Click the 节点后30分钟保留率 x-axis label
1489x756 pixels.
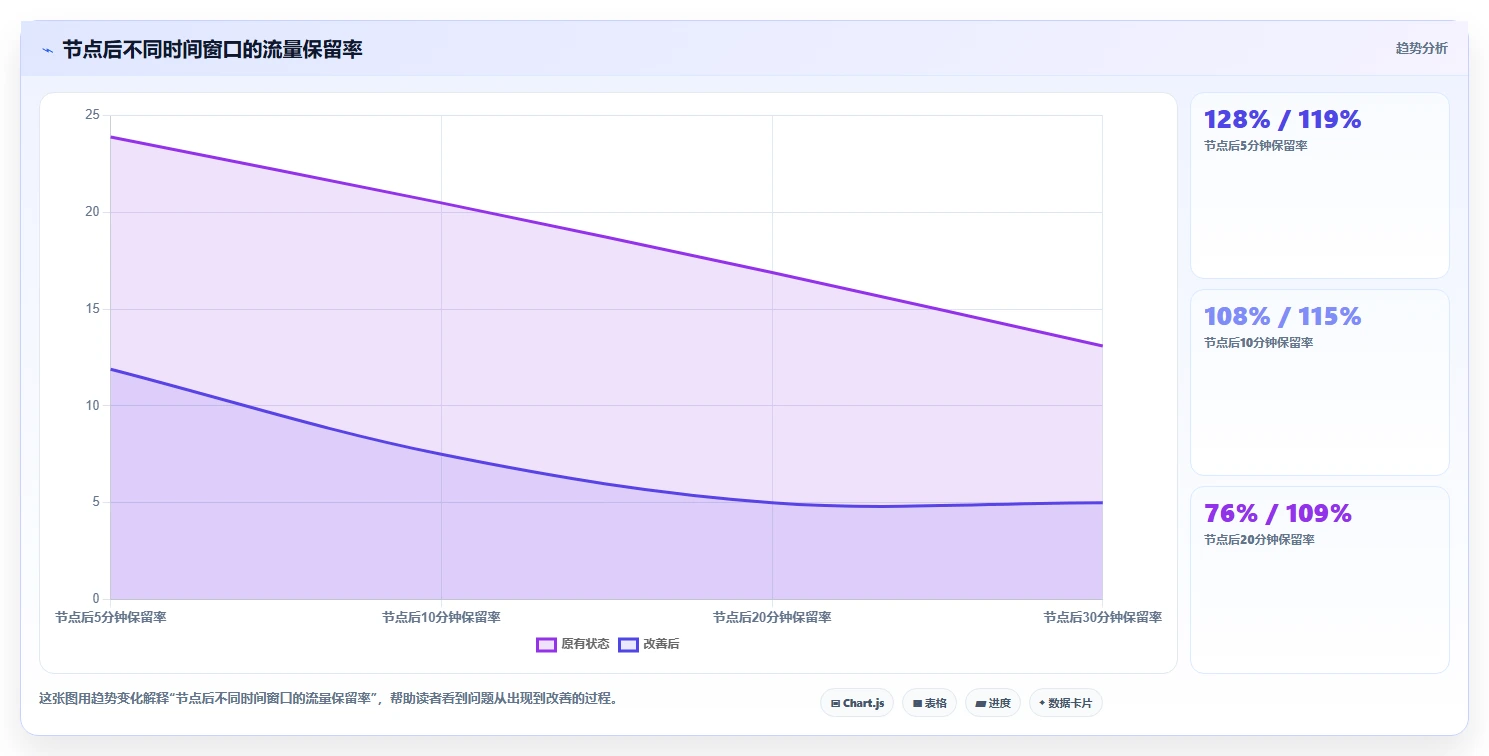click(x=1102, y=617)
